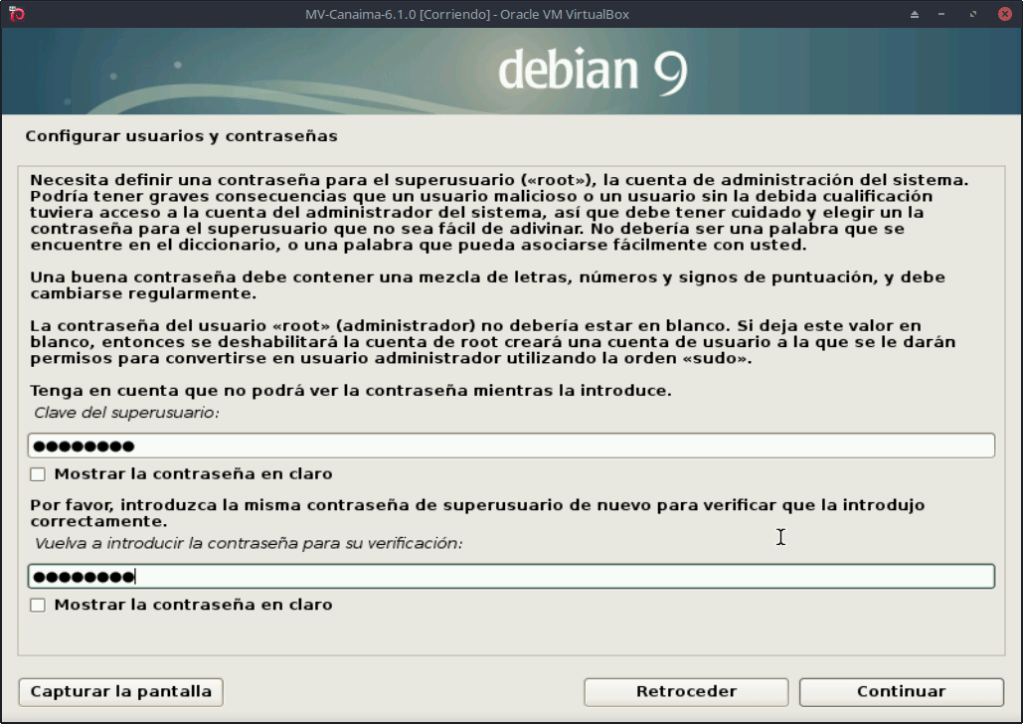Click the Canaima window icon in the title bar
The image size is (1023, 724).
(x=15, y=14)
